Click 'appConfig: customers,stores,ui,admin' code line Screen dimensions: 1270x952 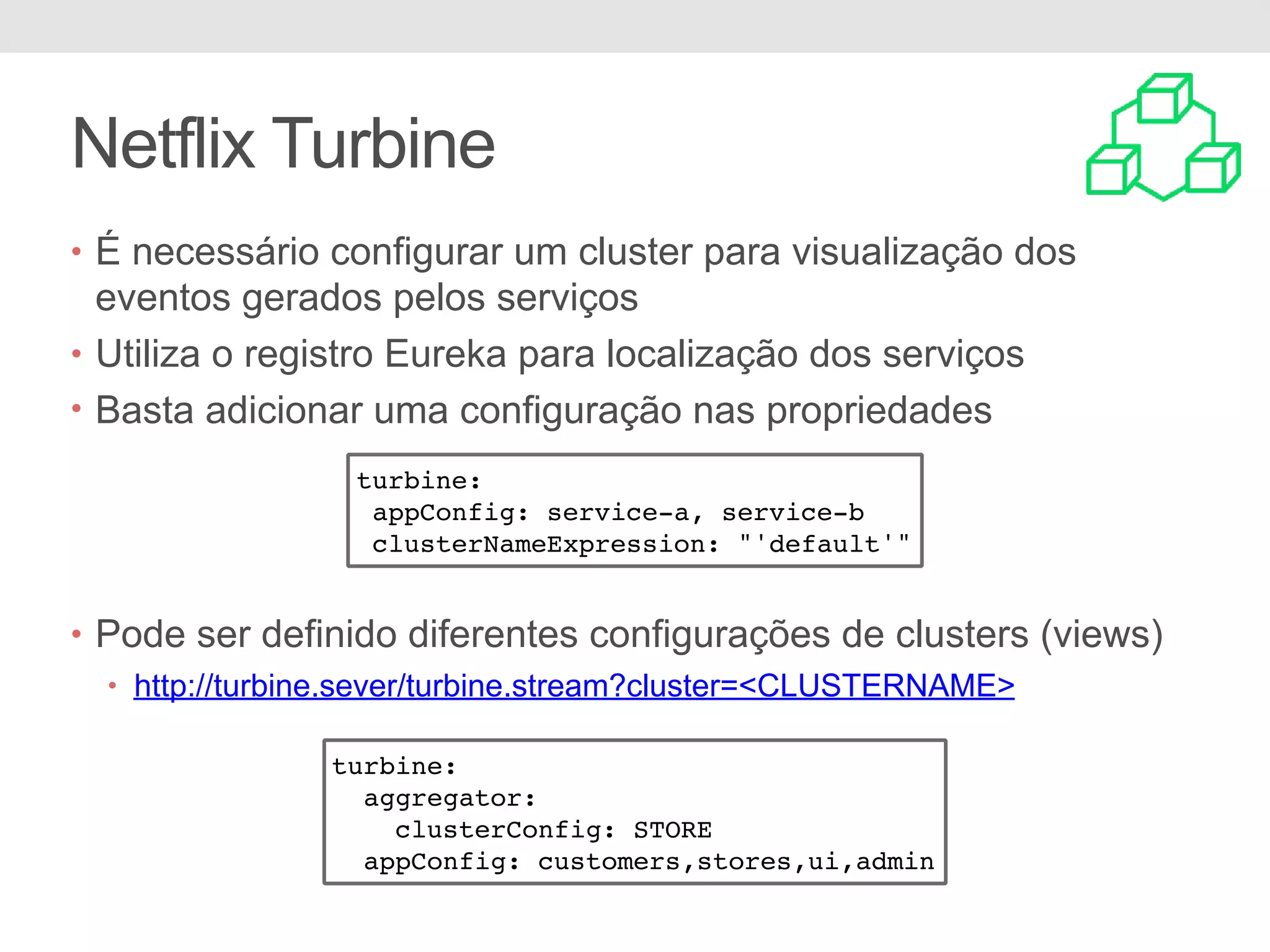[649, 862]
